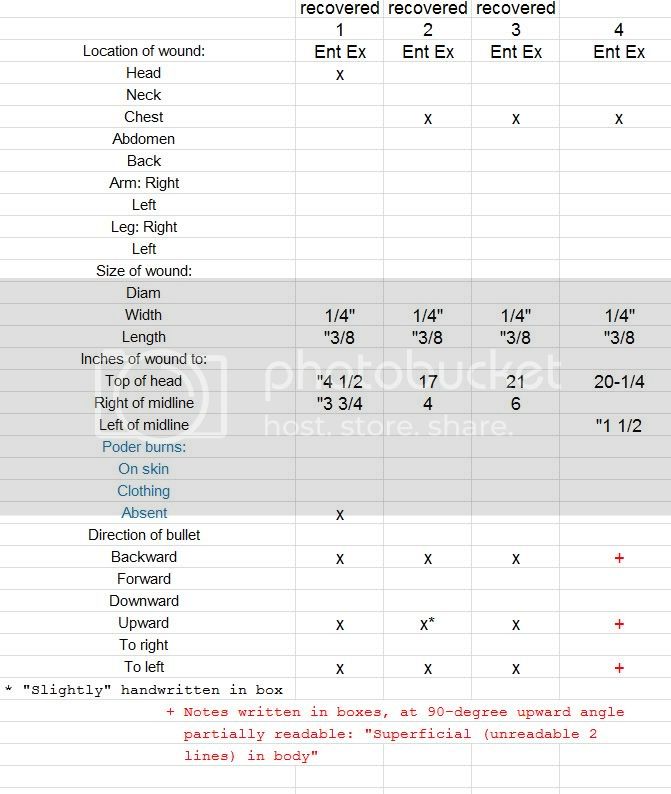Select the x* cell in the Upward row
This screenshot has width=671, height=794.
coord(428,623)
